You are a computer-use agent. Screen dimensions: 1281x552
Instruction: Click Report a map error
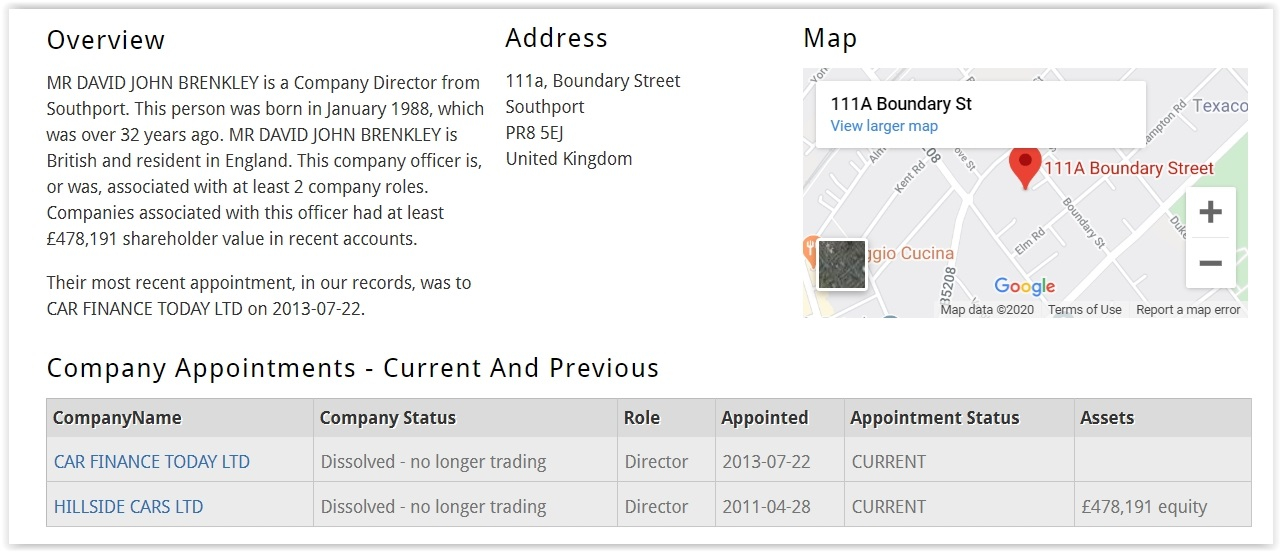pos(1187,310)
